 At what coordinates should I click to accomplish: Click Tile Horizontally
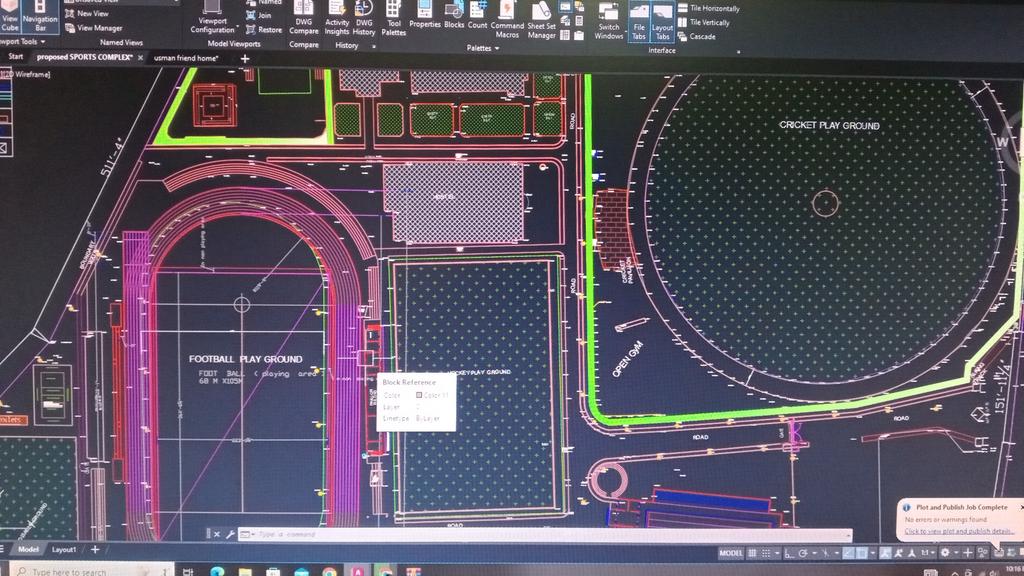click(709, 8)
